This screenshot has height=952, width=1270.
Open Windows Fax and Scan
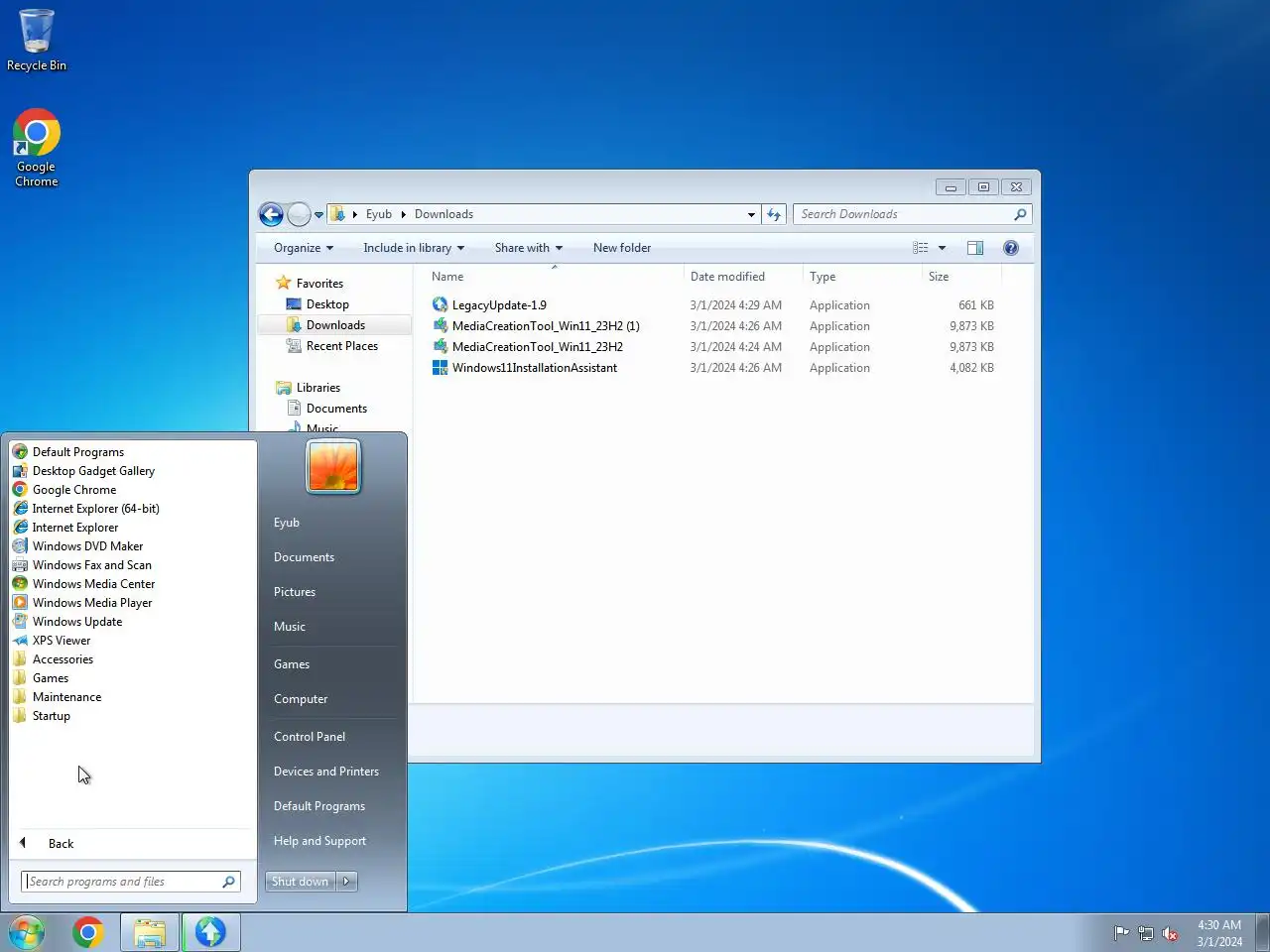[x=91, y=565]
